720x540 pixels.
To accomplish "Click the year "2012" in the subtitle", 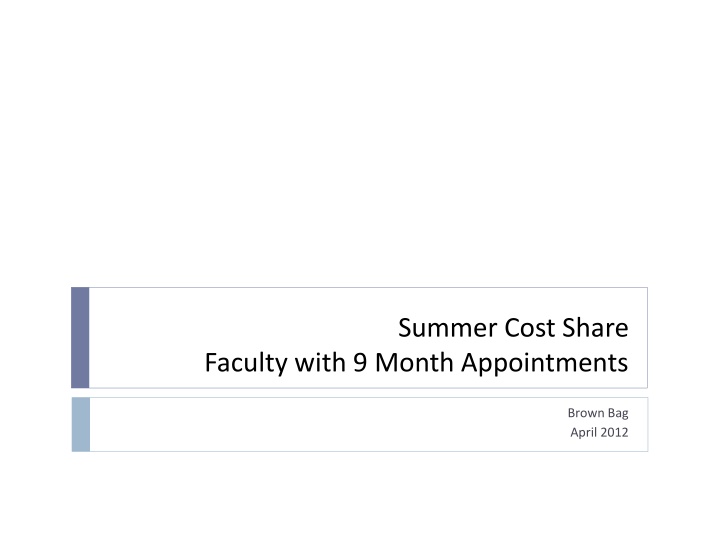I will (613, 432).
